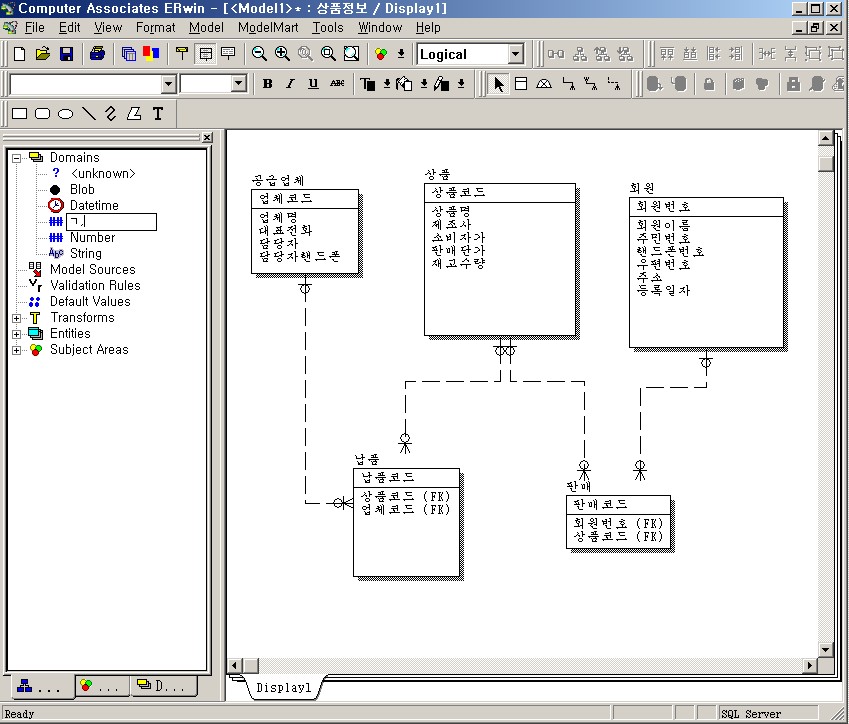
Task: Click the text color swatch icon
Action: click(368, 84)
